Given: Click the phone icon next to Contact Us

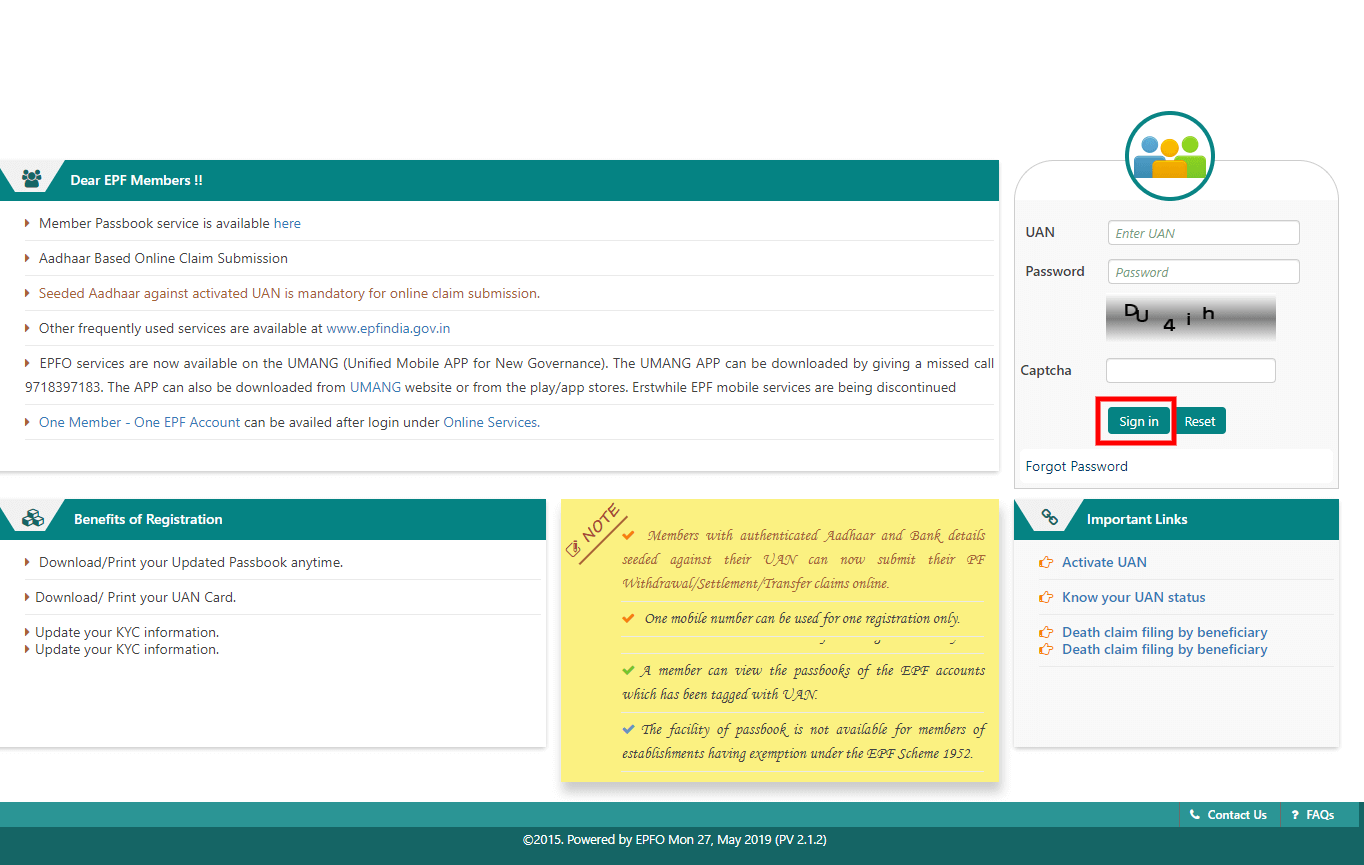Looking at the screenshot, I should tap(1194, 815).
